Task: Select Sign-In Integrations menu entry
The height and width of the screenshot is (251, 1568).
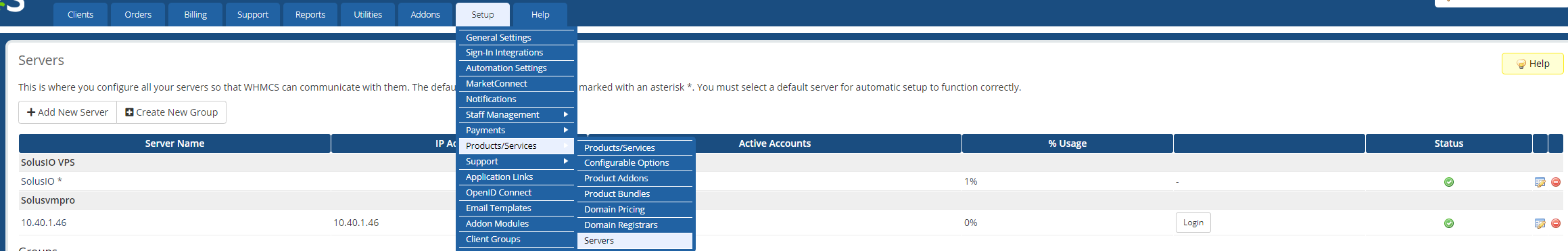Action: tap(517, 53)
